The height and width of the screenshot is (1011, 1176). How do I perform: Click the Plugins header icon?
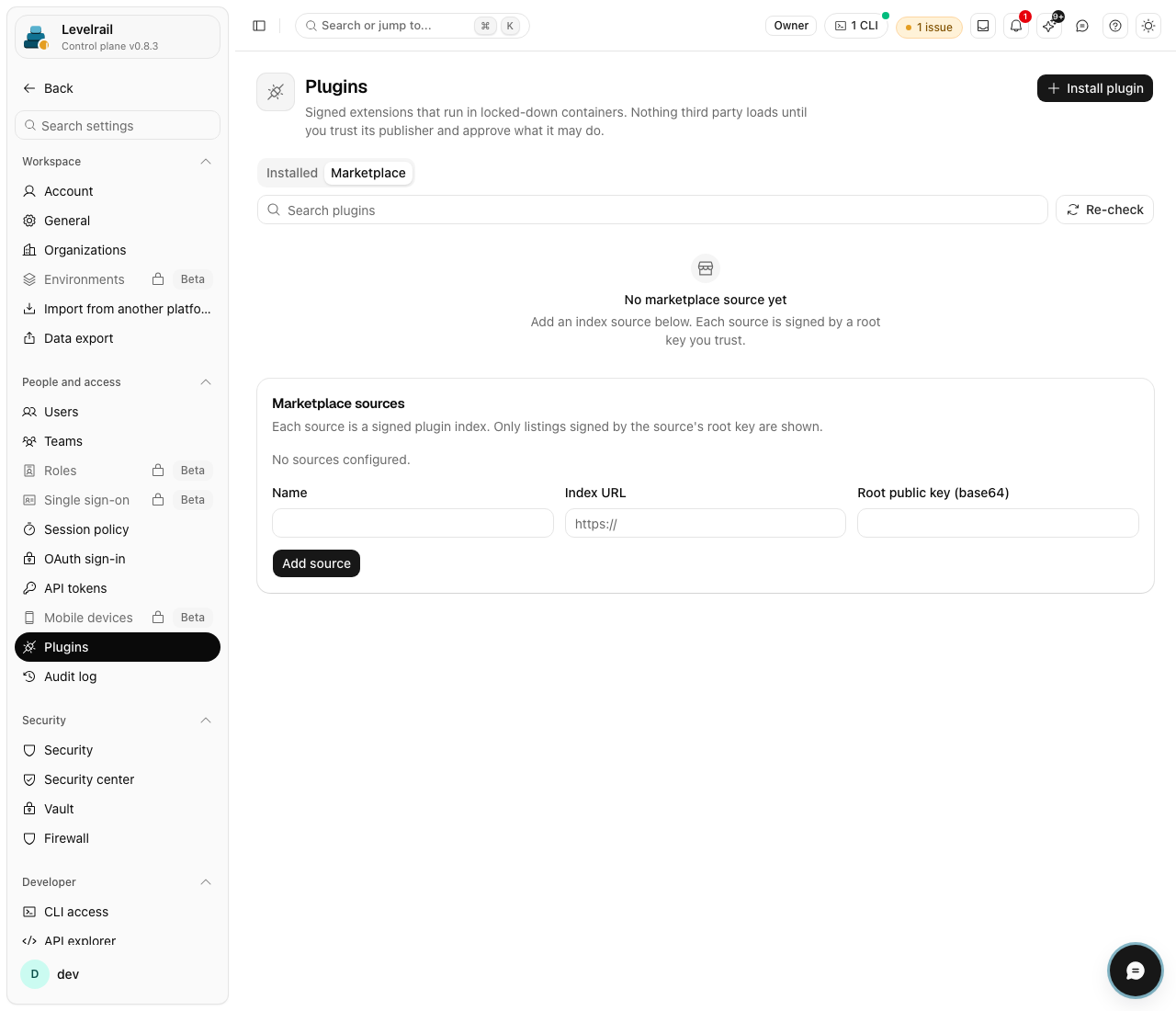[x=276, y=92]
